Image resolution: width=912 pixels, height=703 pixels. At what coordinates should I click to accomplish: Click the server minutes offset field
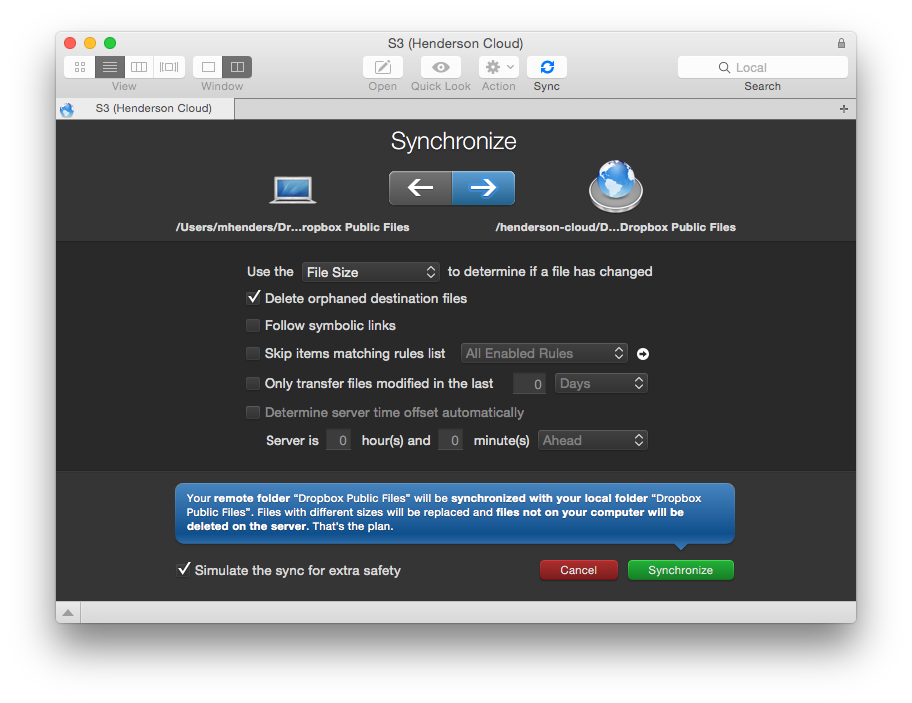coord(451,440)
